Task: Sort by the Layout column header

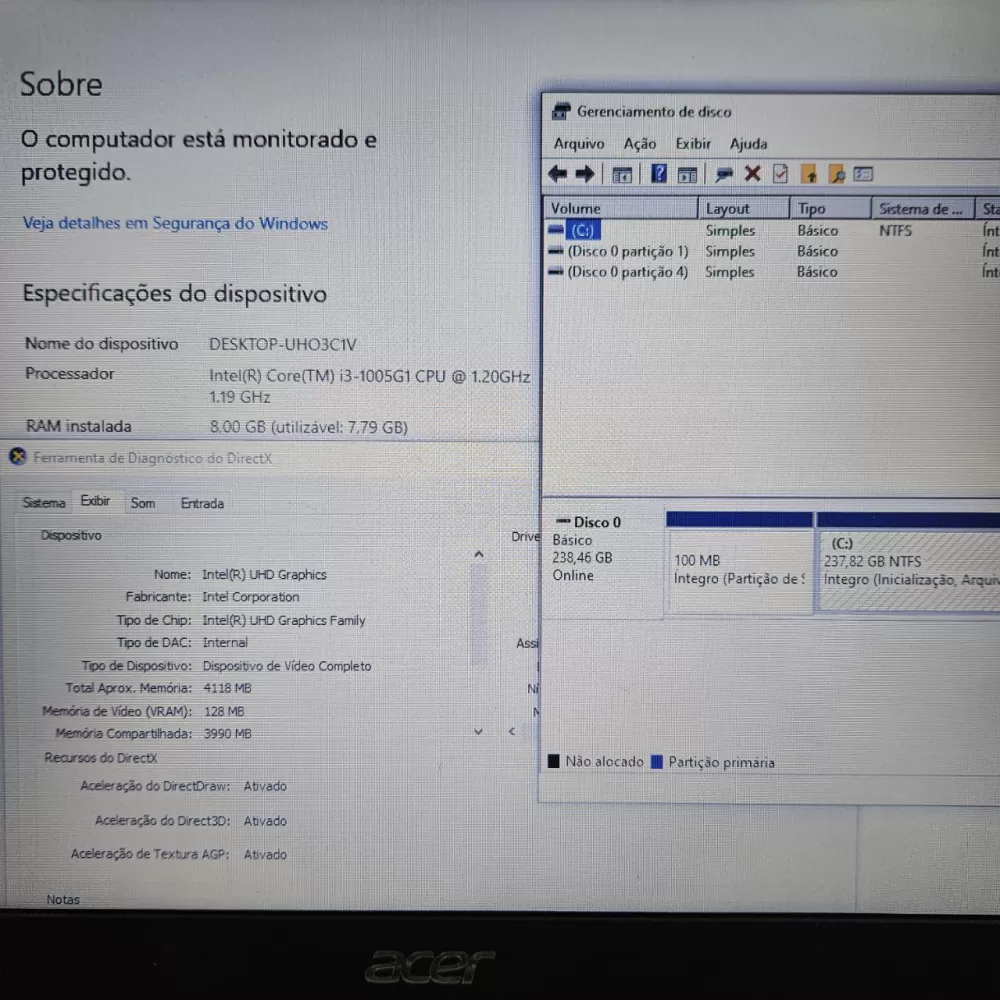Action: point(744,208)
